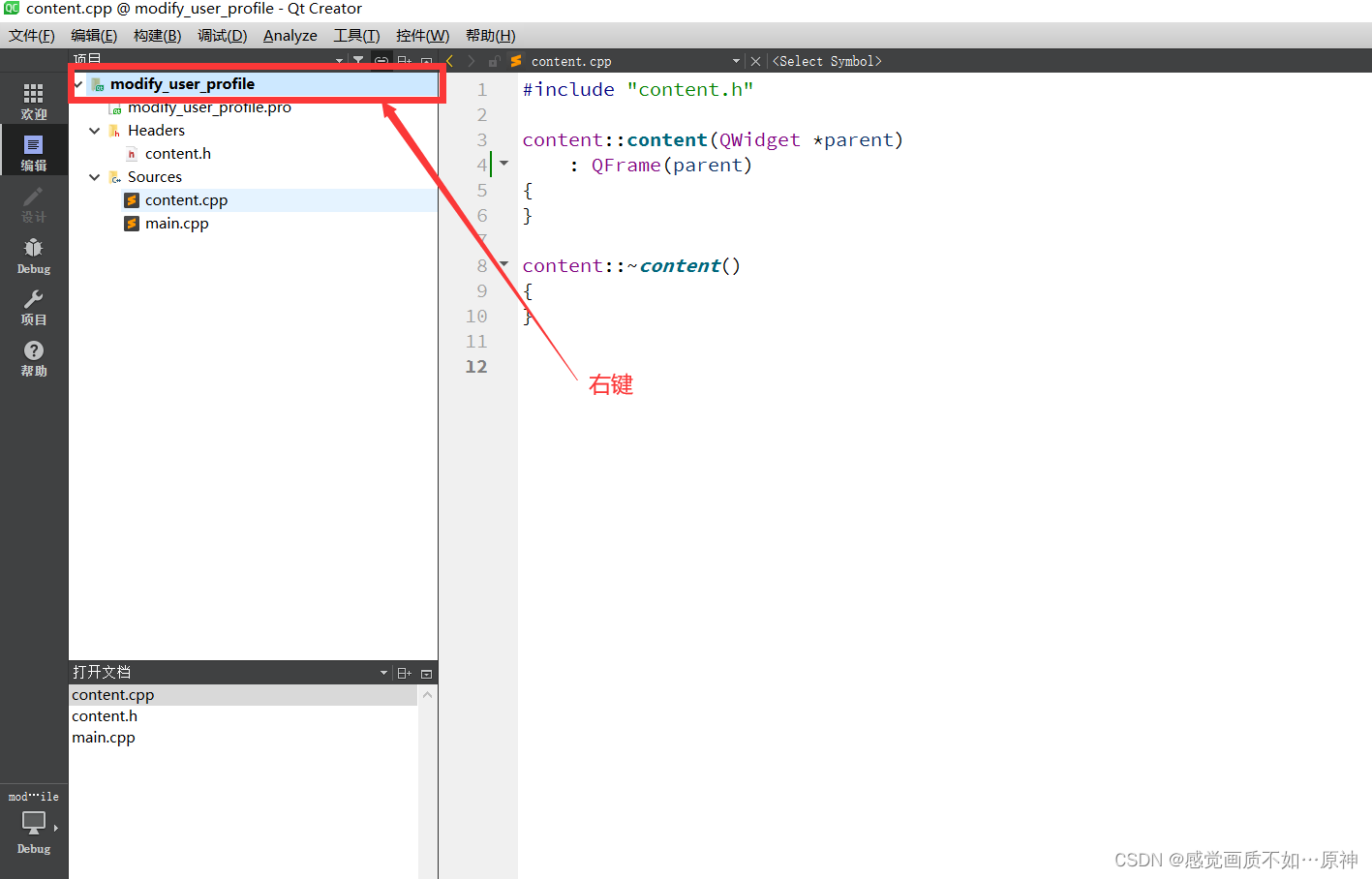The width and height of the screenshot is (1372, 879).
Task: Open the Select Symbol dropdown
Action: [827, 61]
